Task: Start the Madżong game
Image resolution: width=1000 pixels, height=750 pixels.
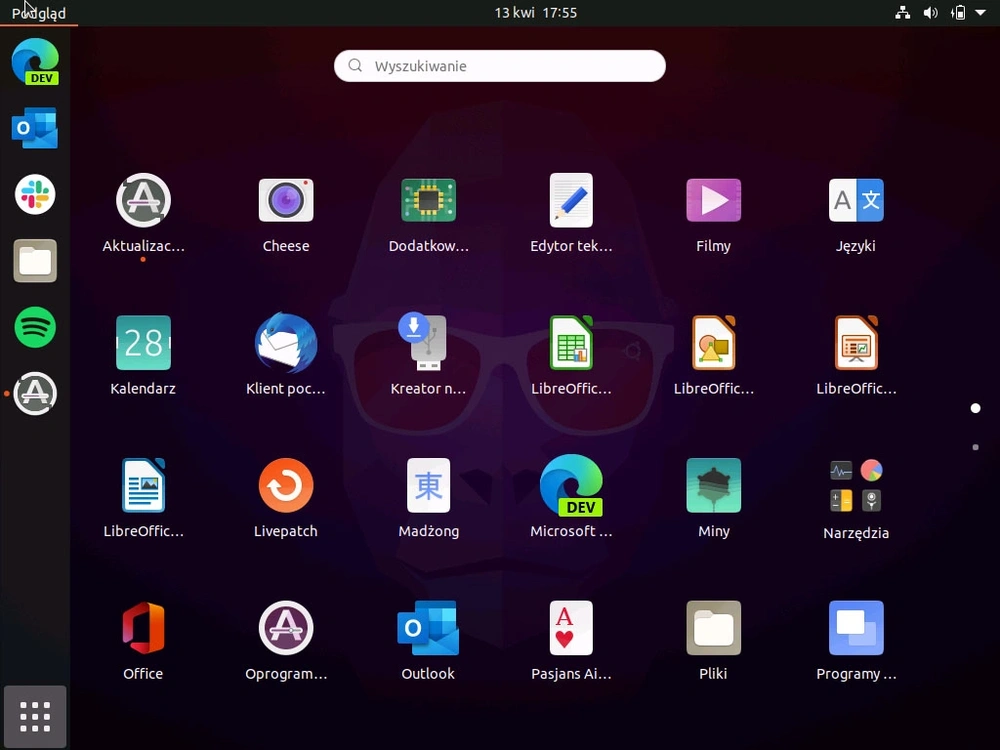Action: click(x=429, y=485)
